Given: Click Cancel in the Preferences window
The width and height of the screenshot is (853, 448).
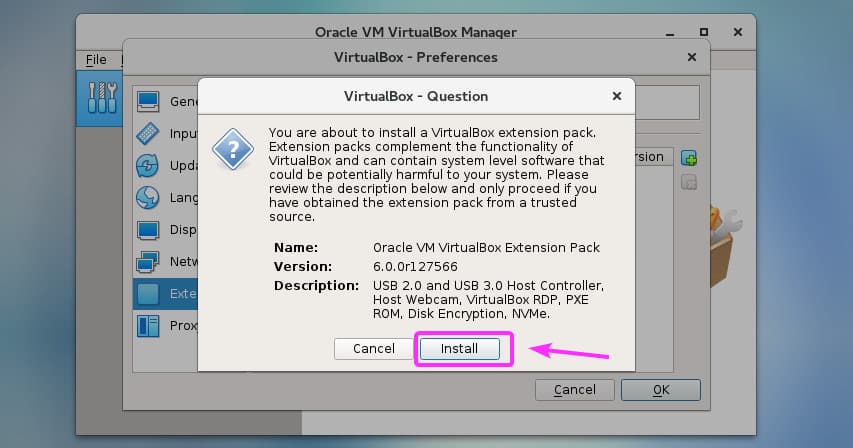Looking at the screenshot, I should [x=575, y=389].
